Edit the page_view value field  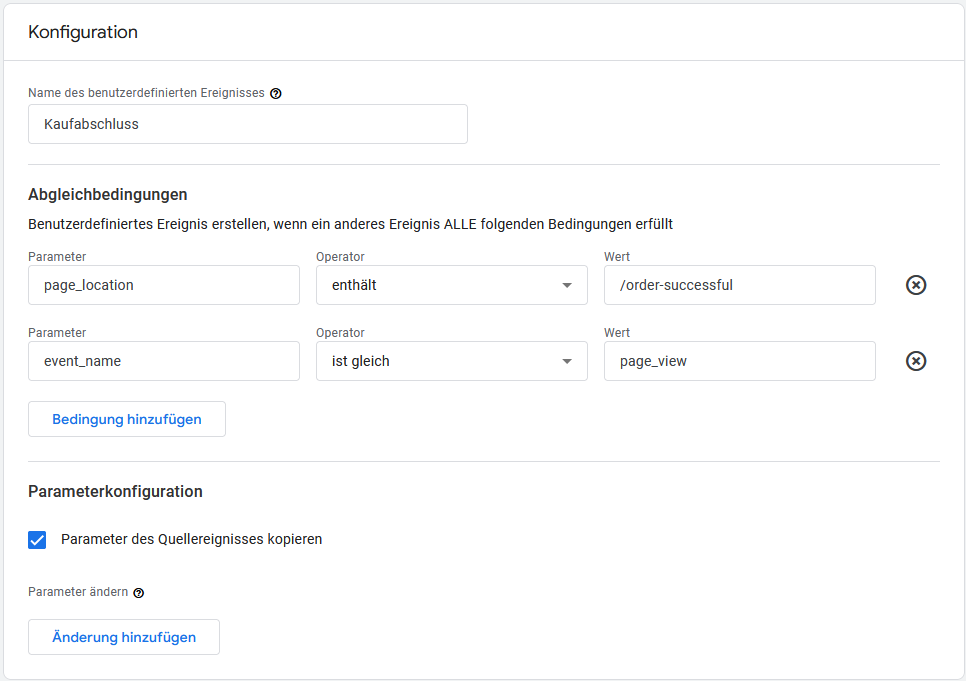[739, 361]
